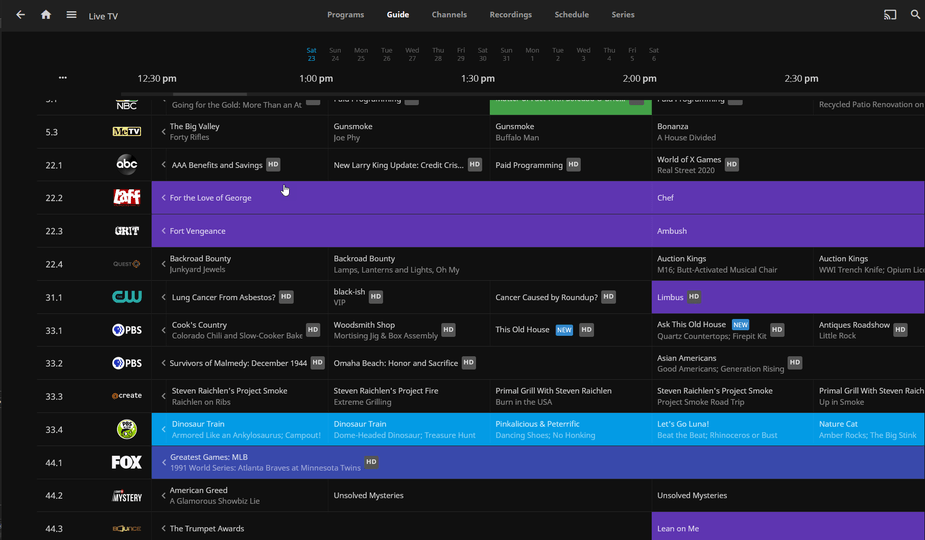This screenshot has width=925, height=540.
Task: Open Let's Go Luna! program
Action: click(732, 429)
